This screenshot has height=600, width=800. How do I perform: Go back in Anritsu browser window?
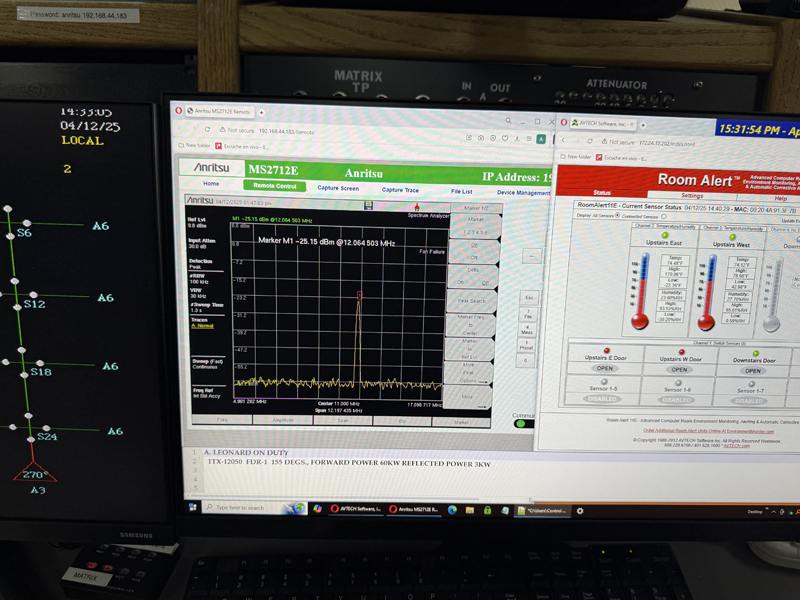pyautogui.click(x=180, y=129)
